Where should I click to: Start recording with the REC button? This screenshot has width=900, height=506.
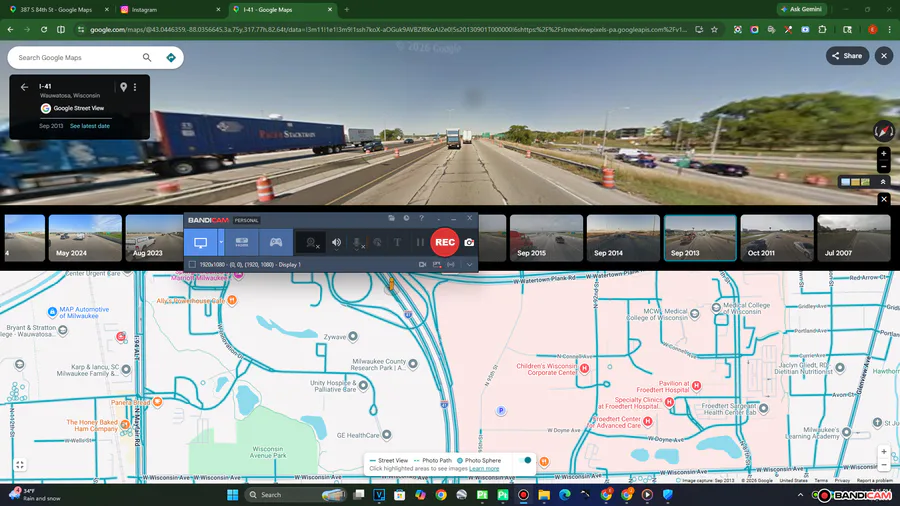point(445,242)
